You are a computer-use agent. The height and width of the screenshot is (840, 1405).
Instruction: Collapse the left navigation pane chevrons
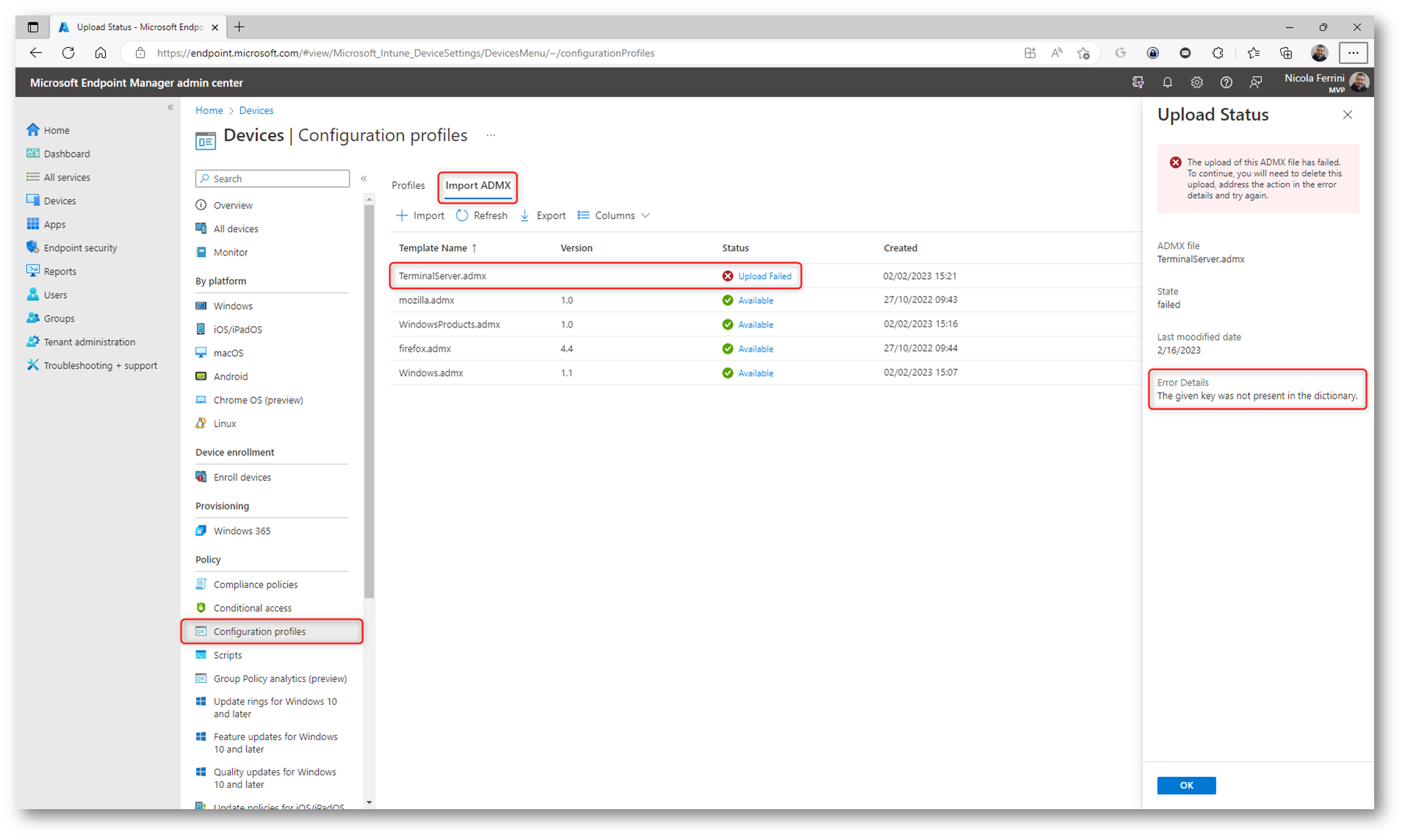click(170, 108)
